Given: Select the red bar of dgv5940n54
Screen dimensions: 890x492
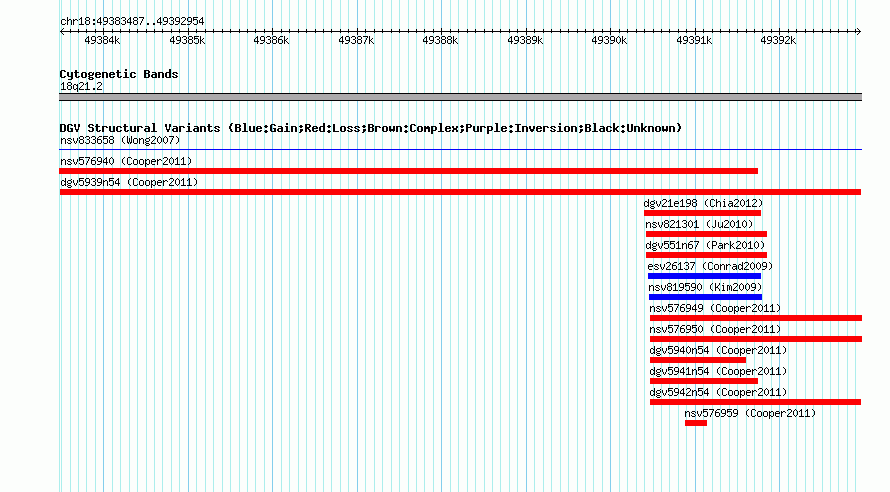Looking at the screenshot, I should point(698,360).
